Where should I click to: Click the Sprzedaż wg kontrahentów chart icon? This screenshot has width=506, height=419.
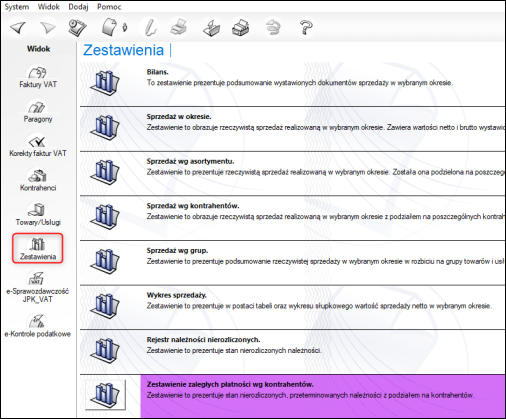pos(105,217)
